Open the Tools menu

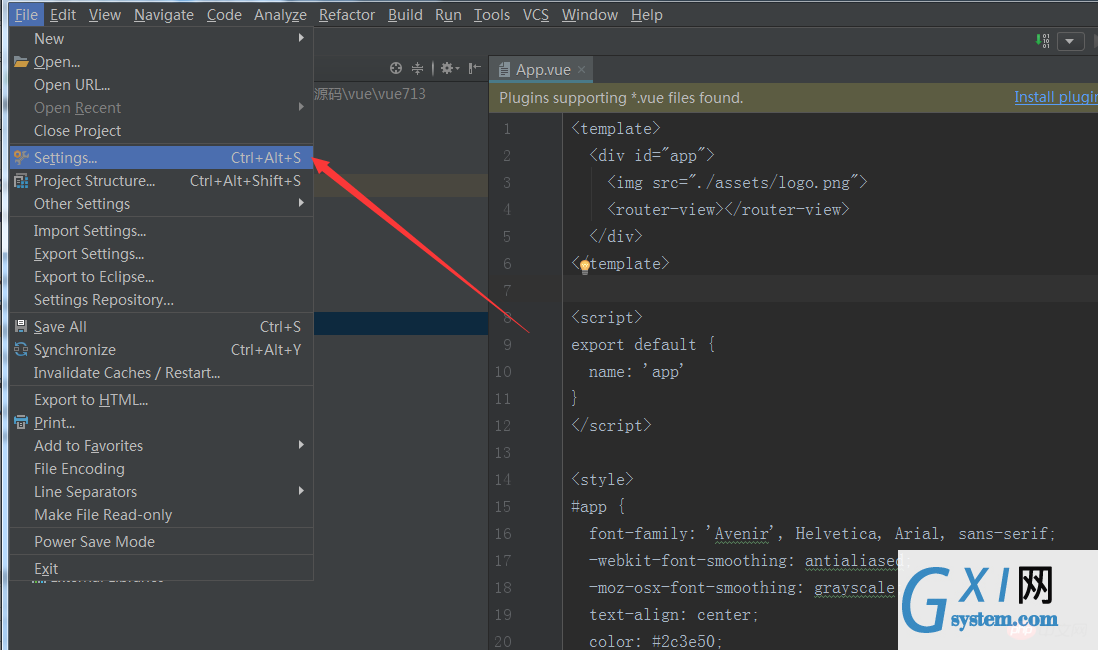coord(492,15)
